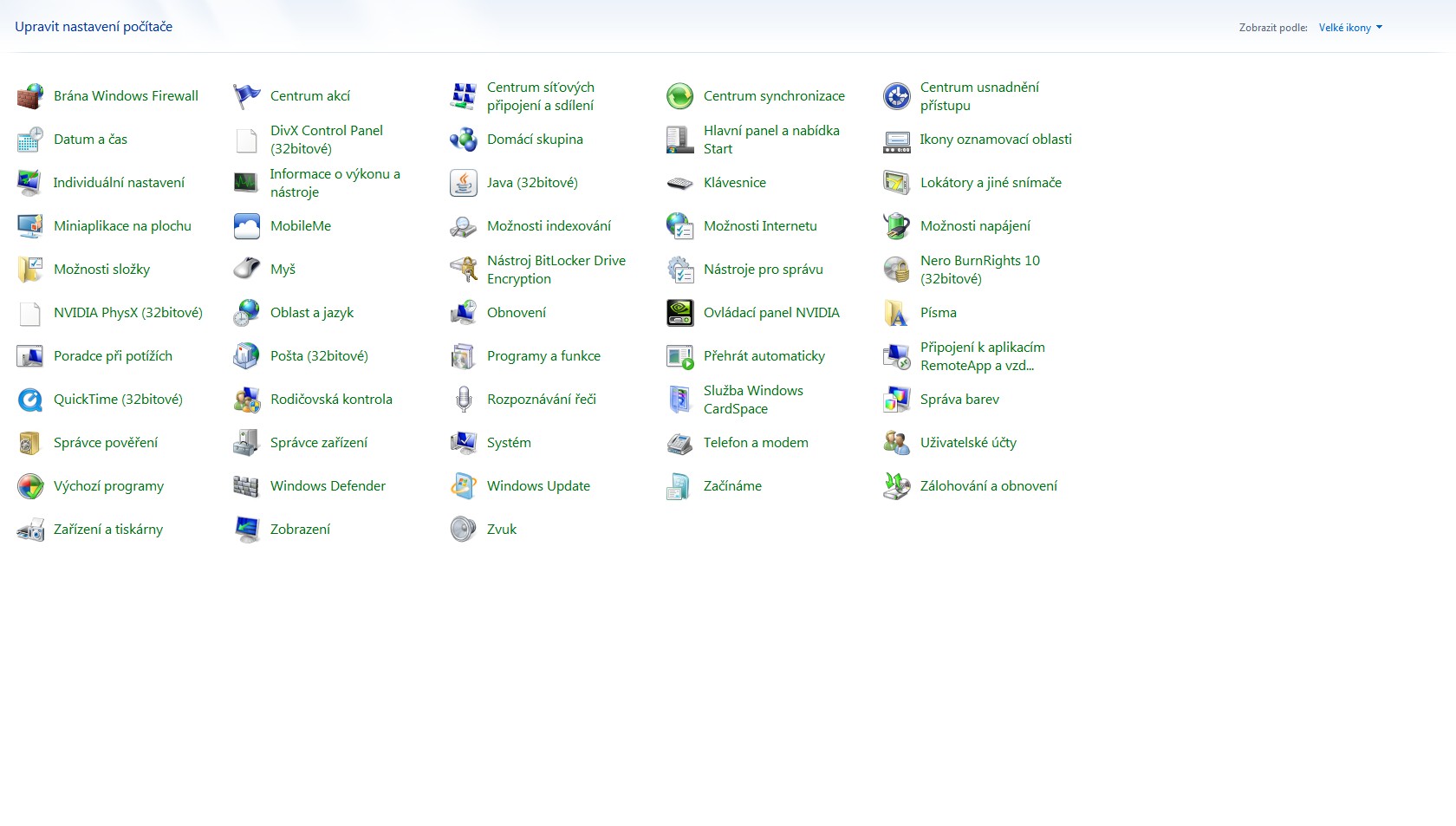This screenshot has height=826, width=1456.
Task: Open the Správce pověření link
Action: pyautogui.click(x=106, y=443)
